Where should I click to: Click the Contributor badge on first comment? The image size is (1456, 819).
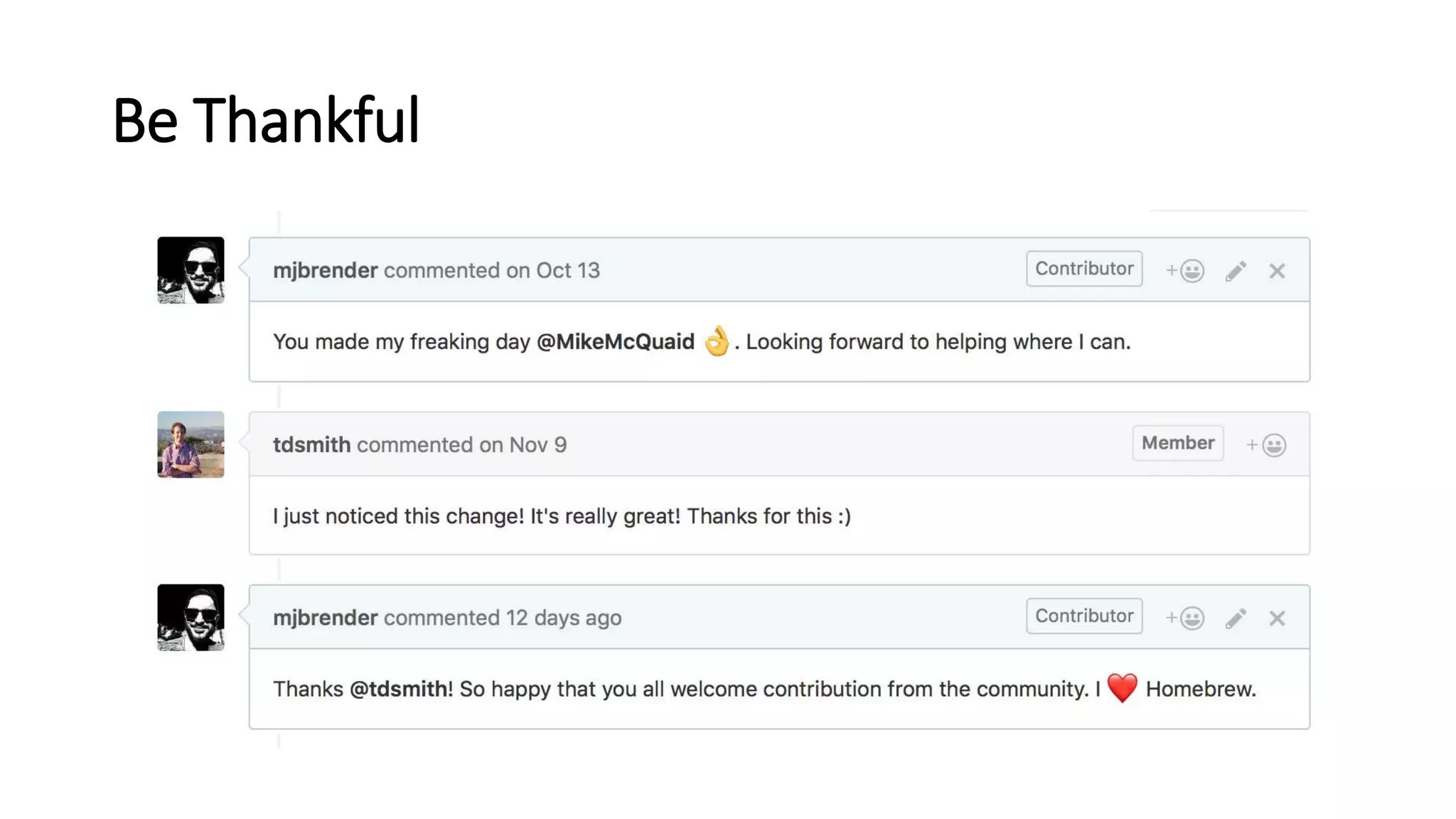tap(1084, 269)
